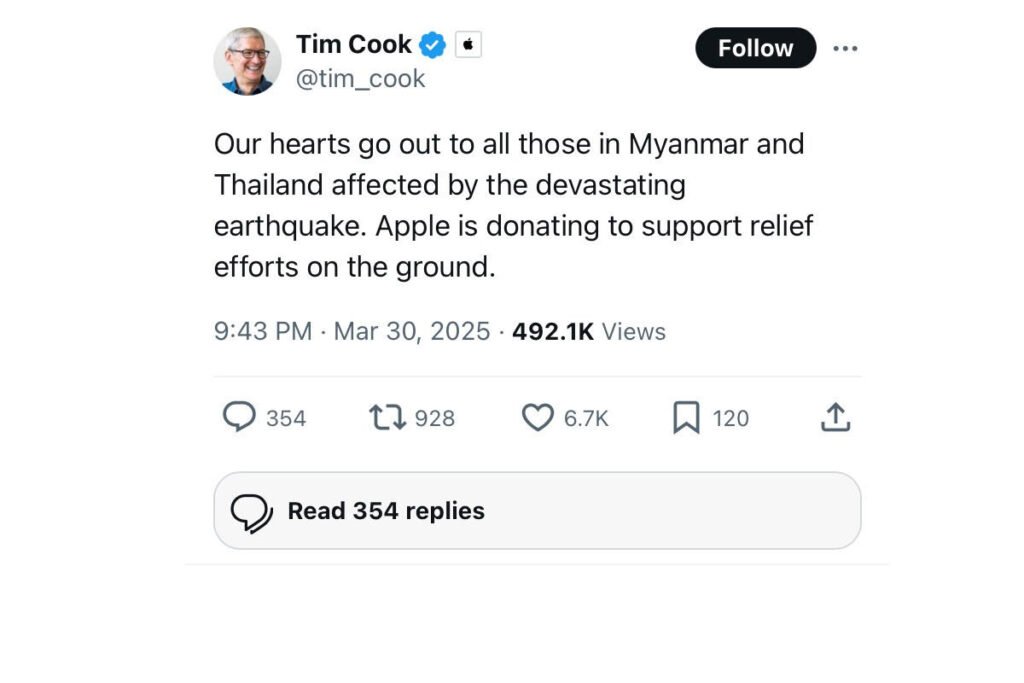Click the 6.7K likes count
The image size is (1024, 683).
[x=586, y=418]
